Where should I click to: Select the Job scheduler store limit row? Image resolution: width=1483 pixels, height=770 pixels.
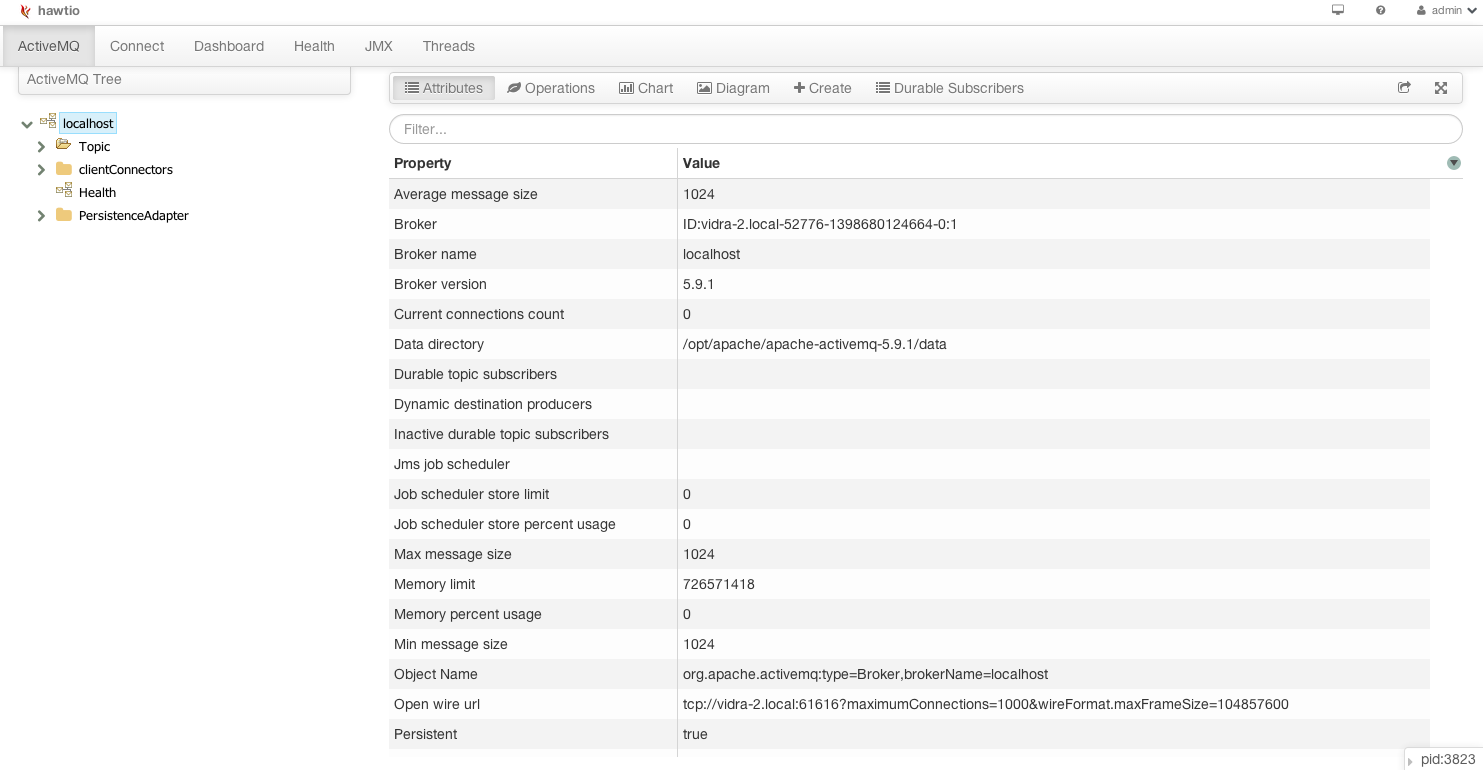click(x=909, y=494)
